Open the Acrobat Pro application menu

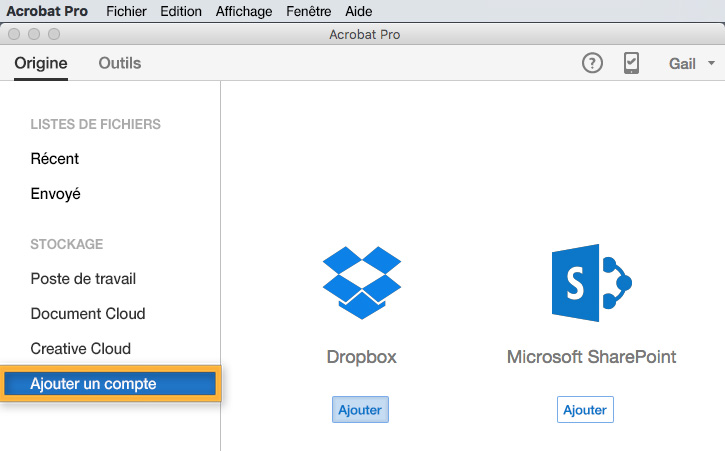point(47,11)
